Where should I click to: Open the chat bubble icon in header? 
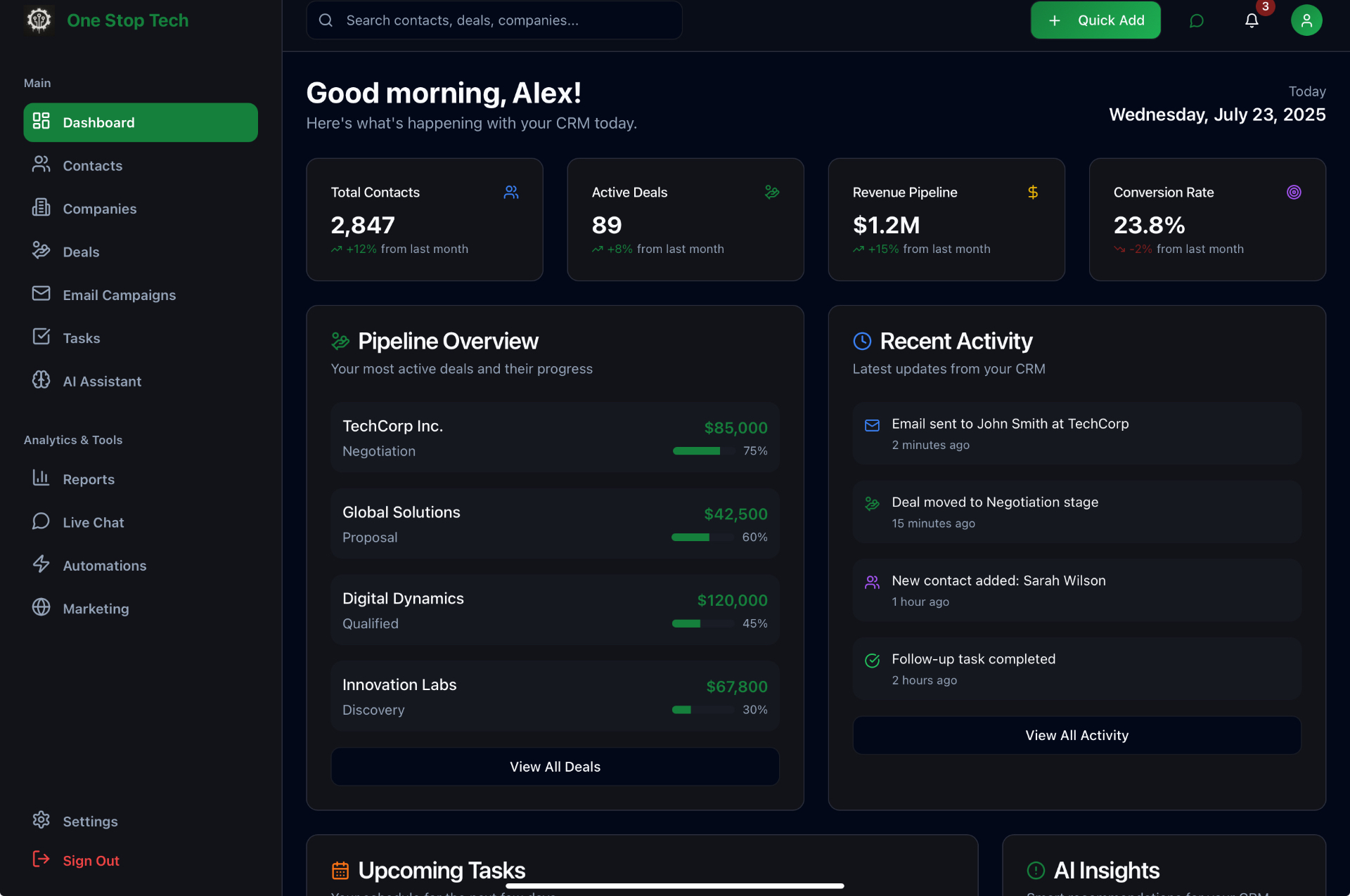(x=1196, y=20)
